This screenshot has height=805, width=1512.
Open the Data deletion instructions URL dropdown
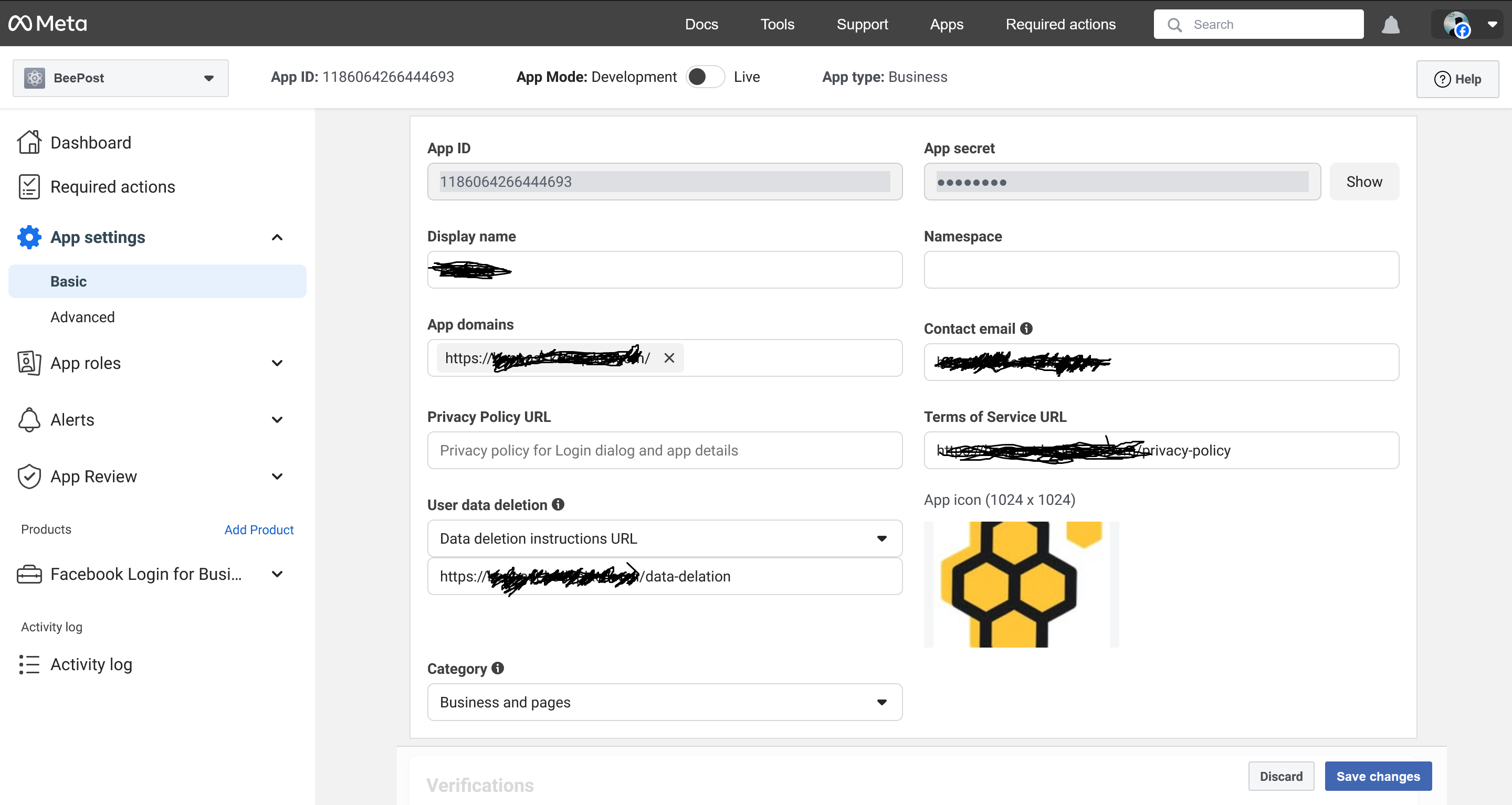click(665, 538)
